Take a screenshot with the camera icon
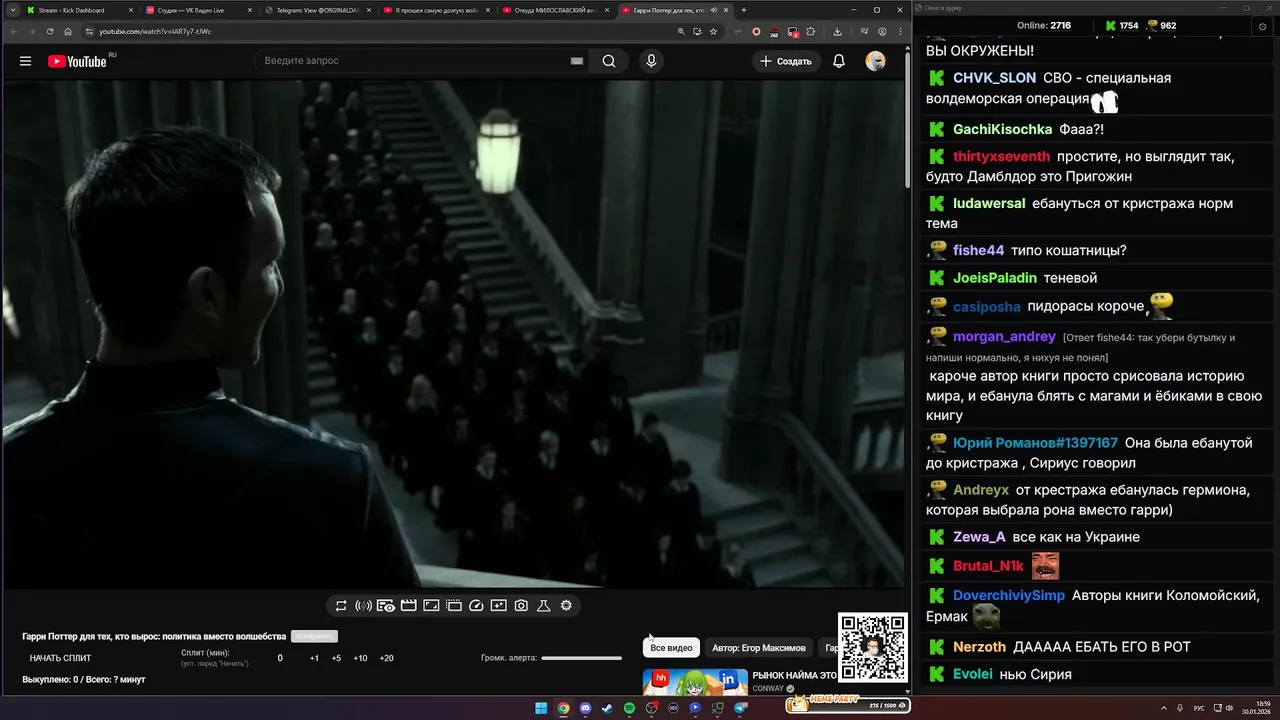 tap(521, 606)
